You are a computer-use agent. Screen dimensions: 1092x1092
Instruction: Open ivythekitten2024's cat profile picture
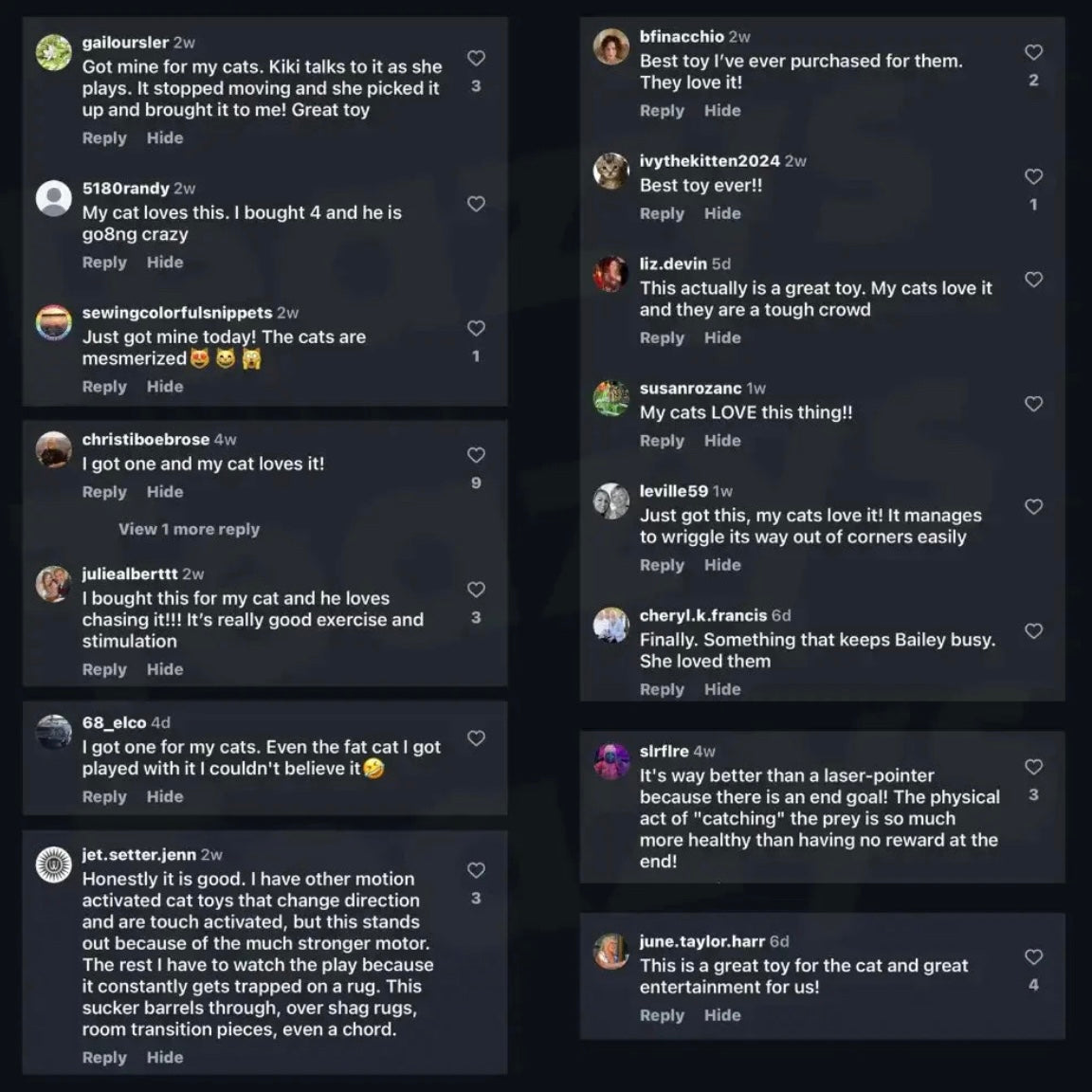[x=610, y=171]
